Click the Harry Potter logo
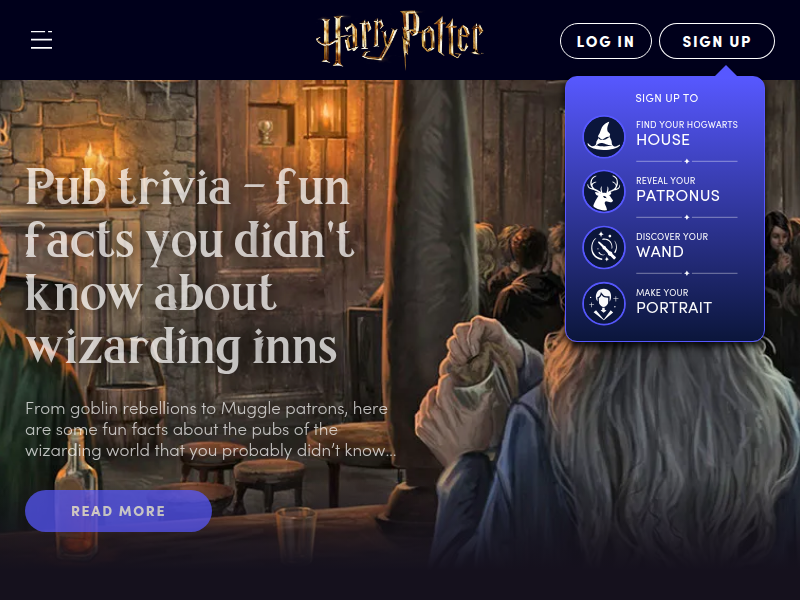 point(399,38)
